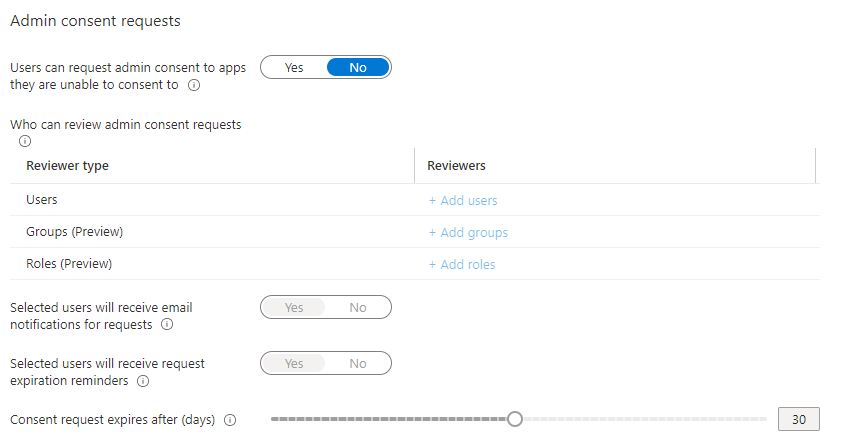Image resolution: width=842 pixels, height=446 pixels.
Task: Choose Yes for request expiration reminders
Action: point(294,363)
